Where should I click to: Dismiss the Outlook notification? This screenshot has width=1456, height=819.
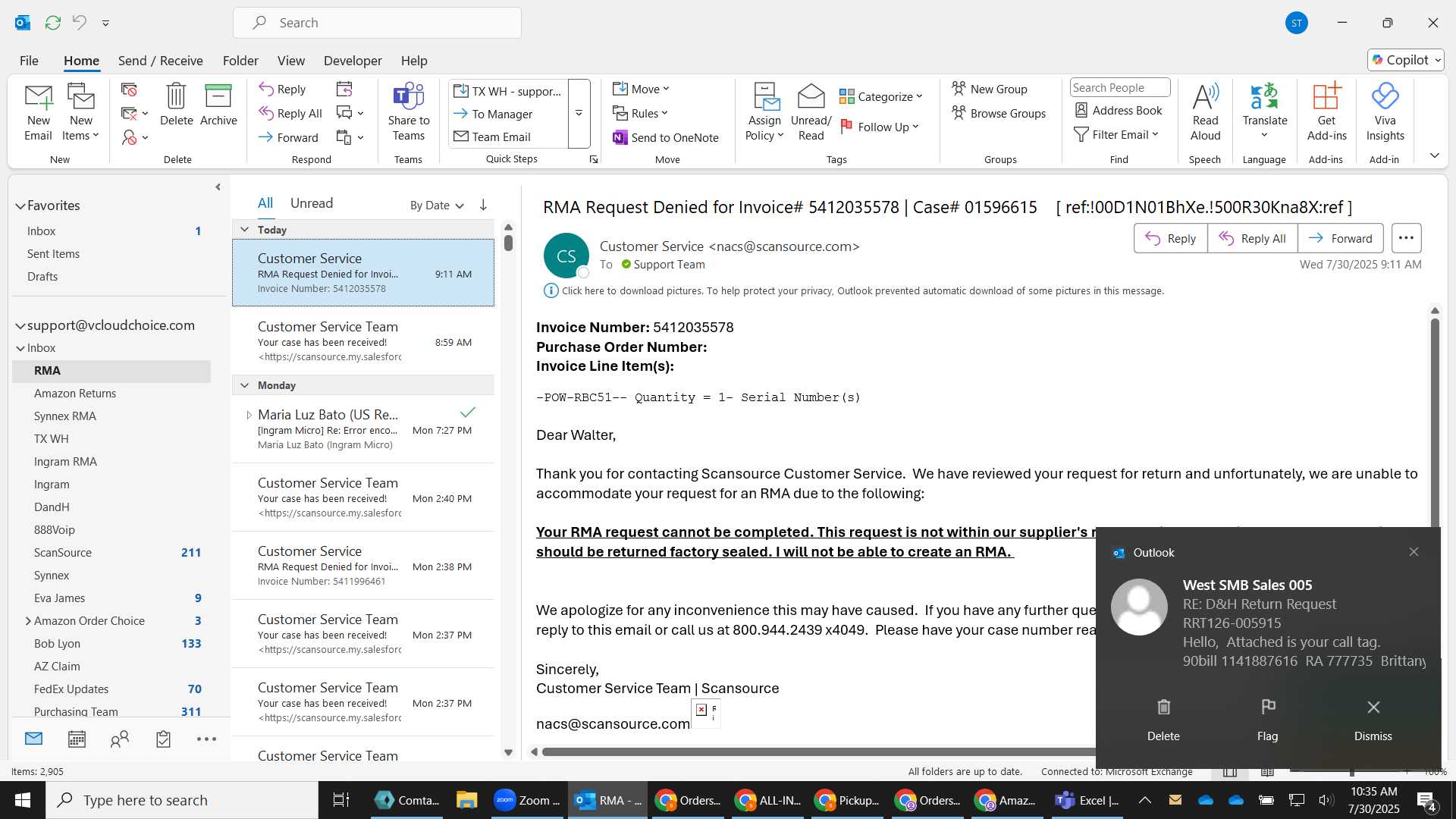(x=1373, y=719)
